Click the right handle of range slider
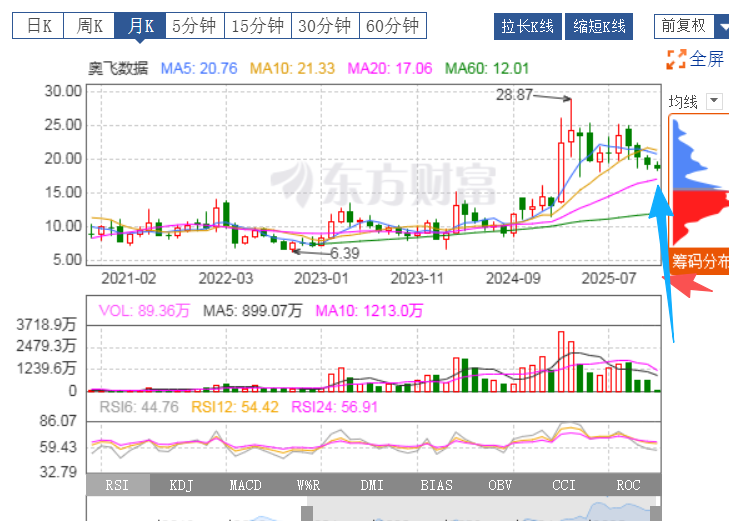This screenshot has height=521, width=729. pyautogui.click(x=656, y=514)
